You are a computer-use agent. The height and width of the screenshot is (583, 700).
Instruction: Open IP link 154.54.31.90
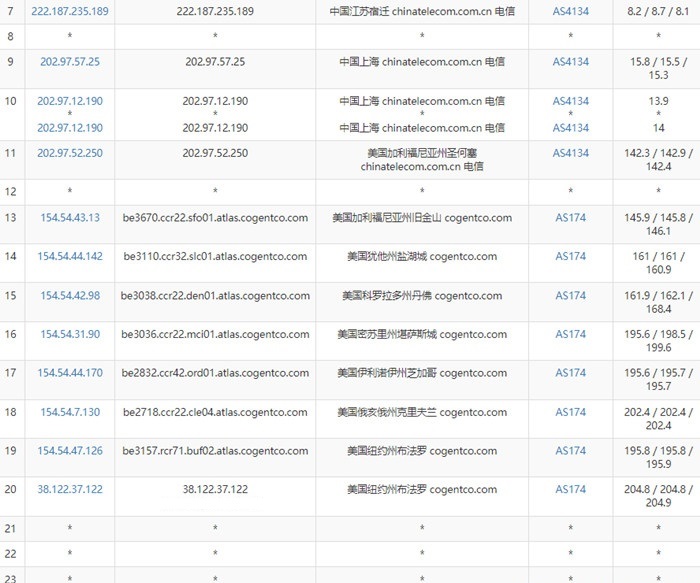70,334
